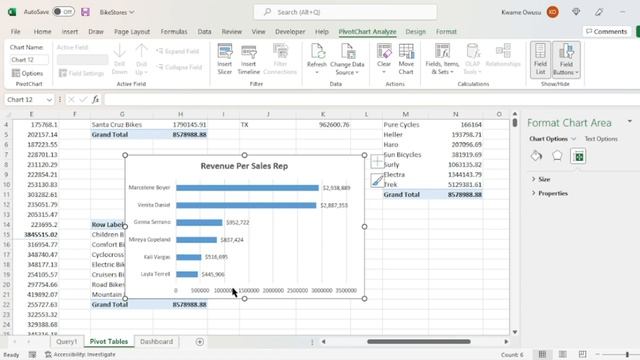This screenshot has width=640, height=360.
Task: Open the Page Layout tab
Action: (x=132, y=31)
